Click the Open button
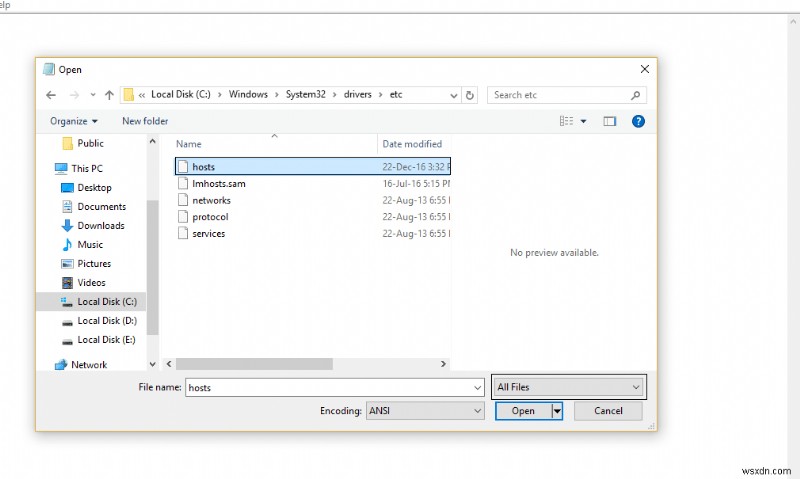This screenshot has width=800, height=479. pos(523,411)
